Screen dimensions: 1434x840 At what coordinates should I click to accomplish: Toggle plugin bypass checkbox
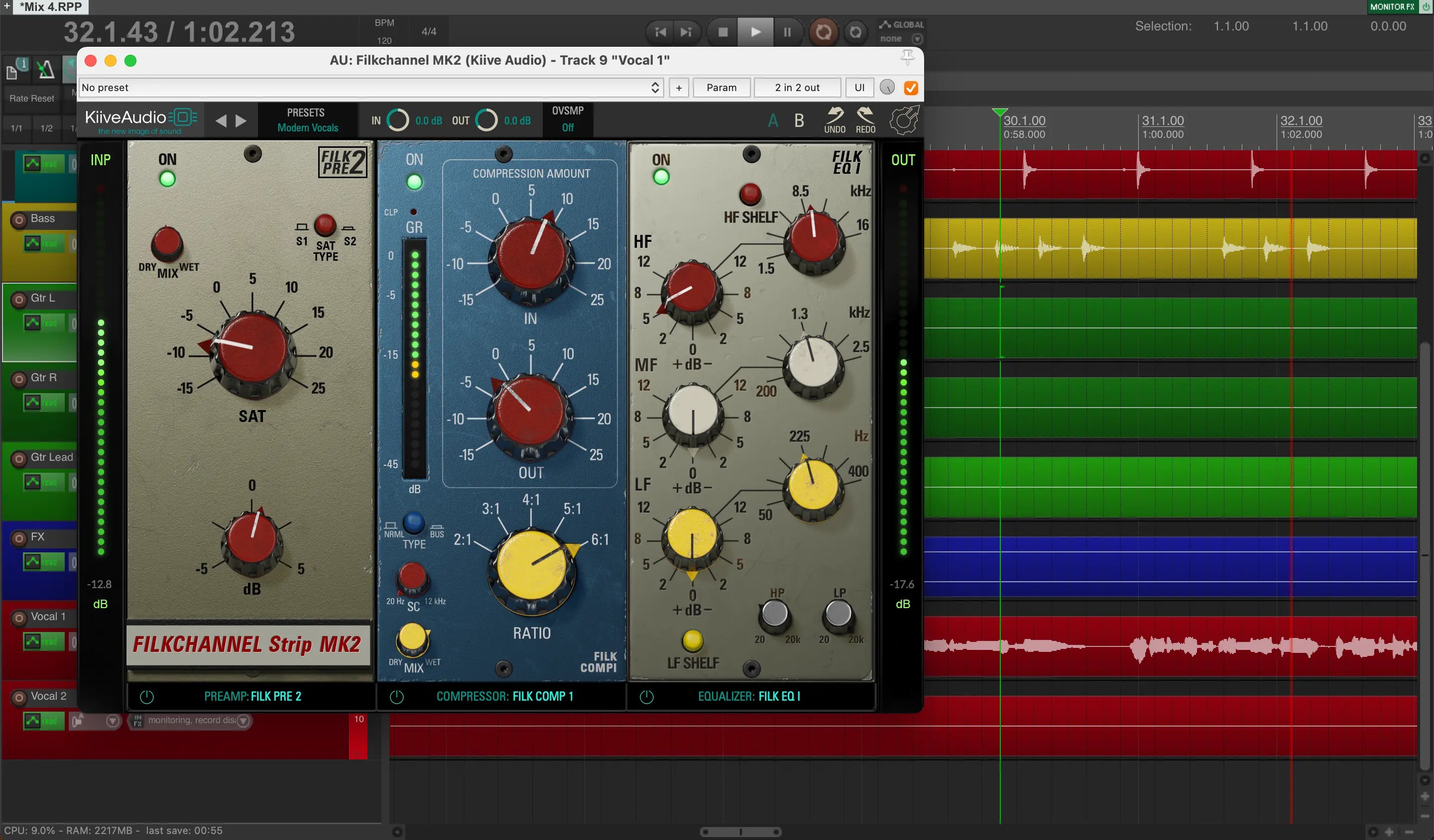(911, 88)
